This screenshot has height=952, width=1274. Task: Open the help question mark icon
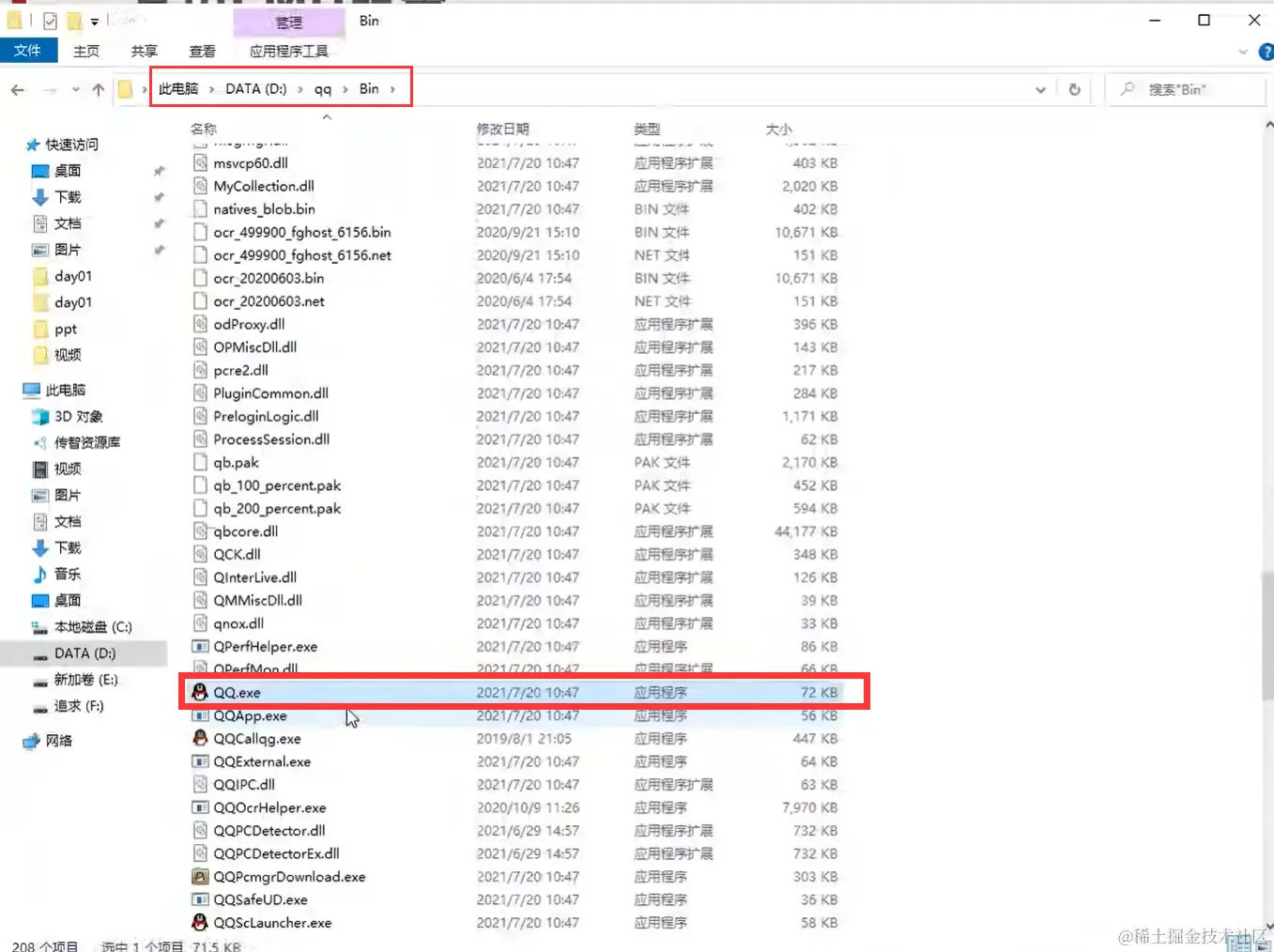pyautogui.click(x=1266, y=52)
